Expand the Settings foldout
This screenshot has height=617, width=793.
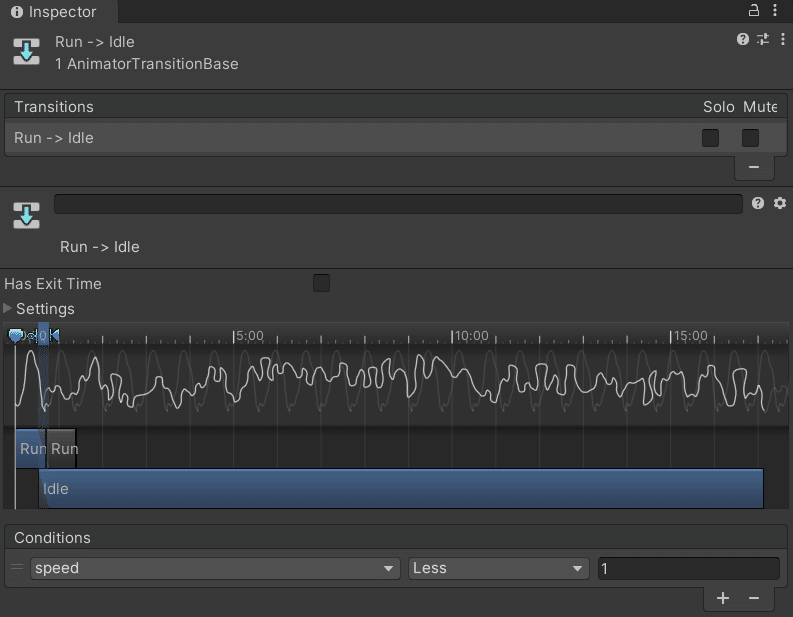point(7,308)
